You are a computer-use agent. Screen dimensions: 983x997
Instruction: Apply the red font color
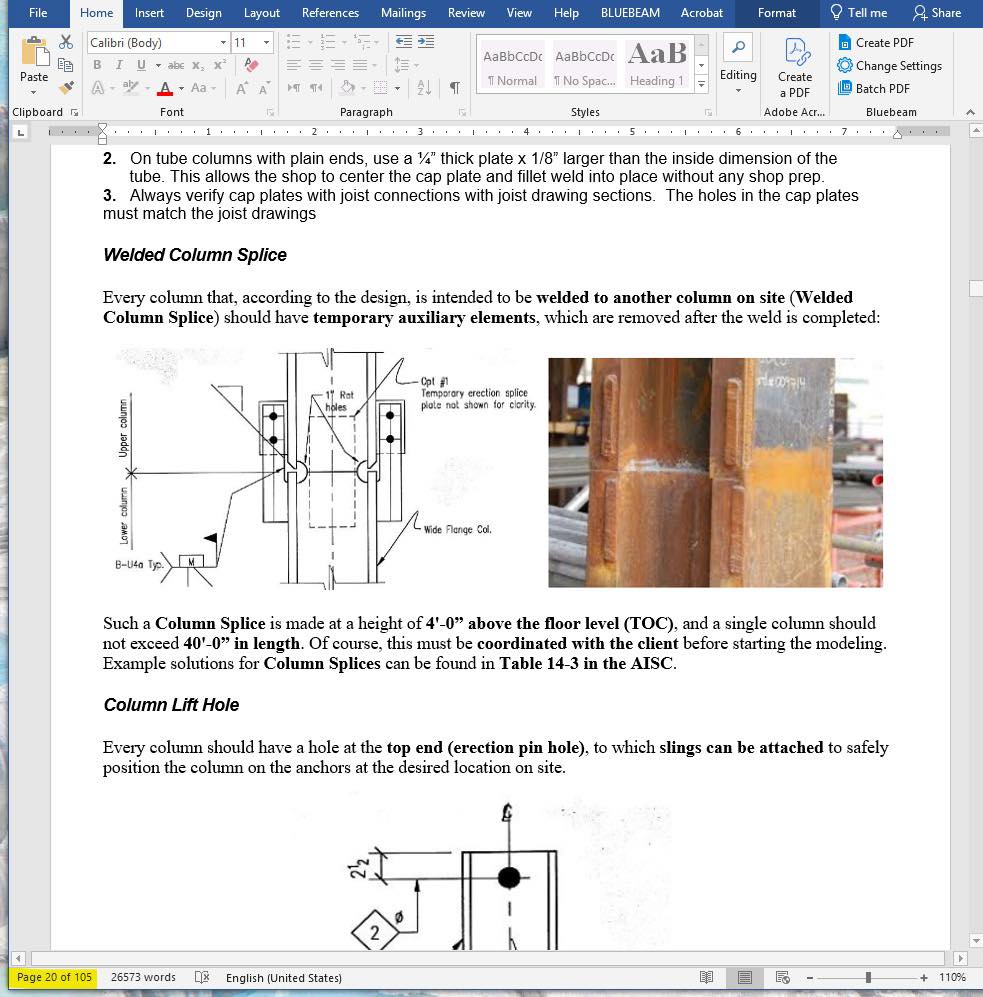click(x=165, y=88)
